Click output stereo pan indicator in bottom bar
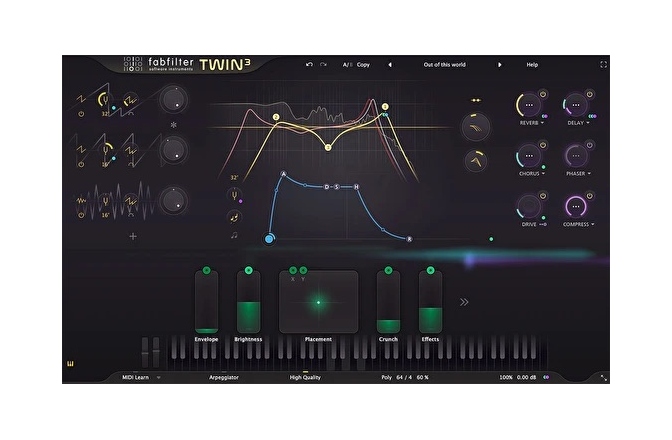 pos(546,377)
